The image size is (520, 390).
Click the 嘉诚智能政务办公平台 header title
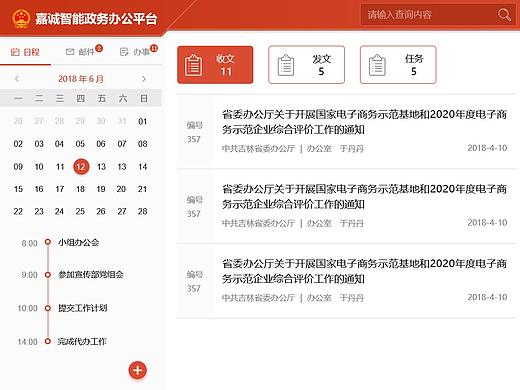tap(96, 19)
